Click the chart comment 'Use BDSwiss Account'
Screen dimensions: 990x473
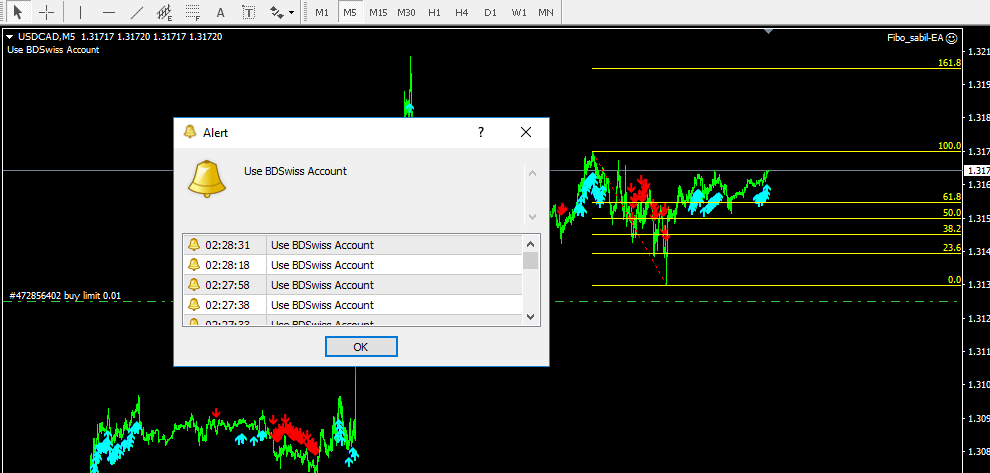pos(53,50)
